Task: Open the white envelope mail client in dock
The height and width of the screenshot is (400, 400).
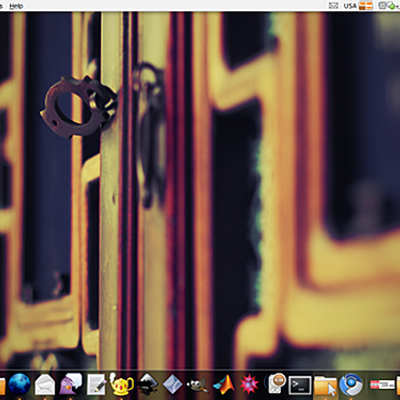Action: (x=45, y=384)
